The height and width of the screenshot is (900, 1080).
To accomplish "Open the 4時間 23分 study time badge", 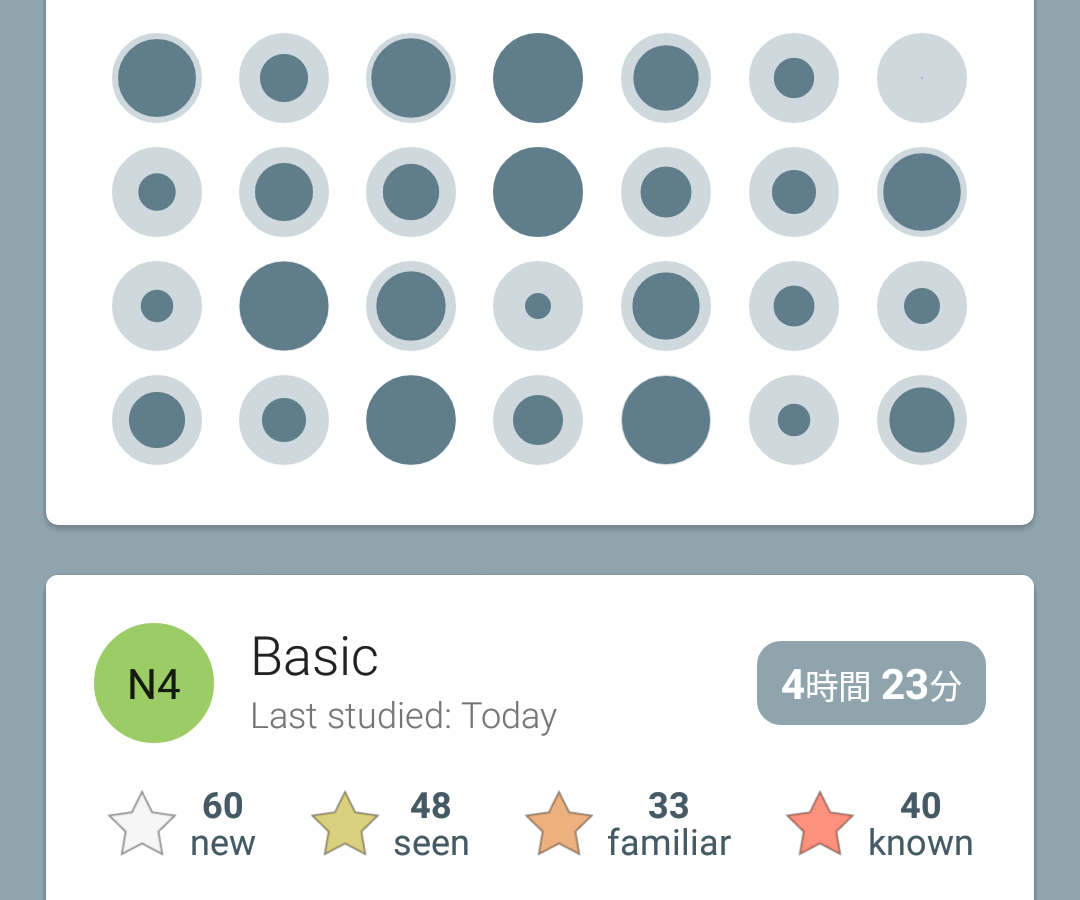I will click(x=871, y=683).
